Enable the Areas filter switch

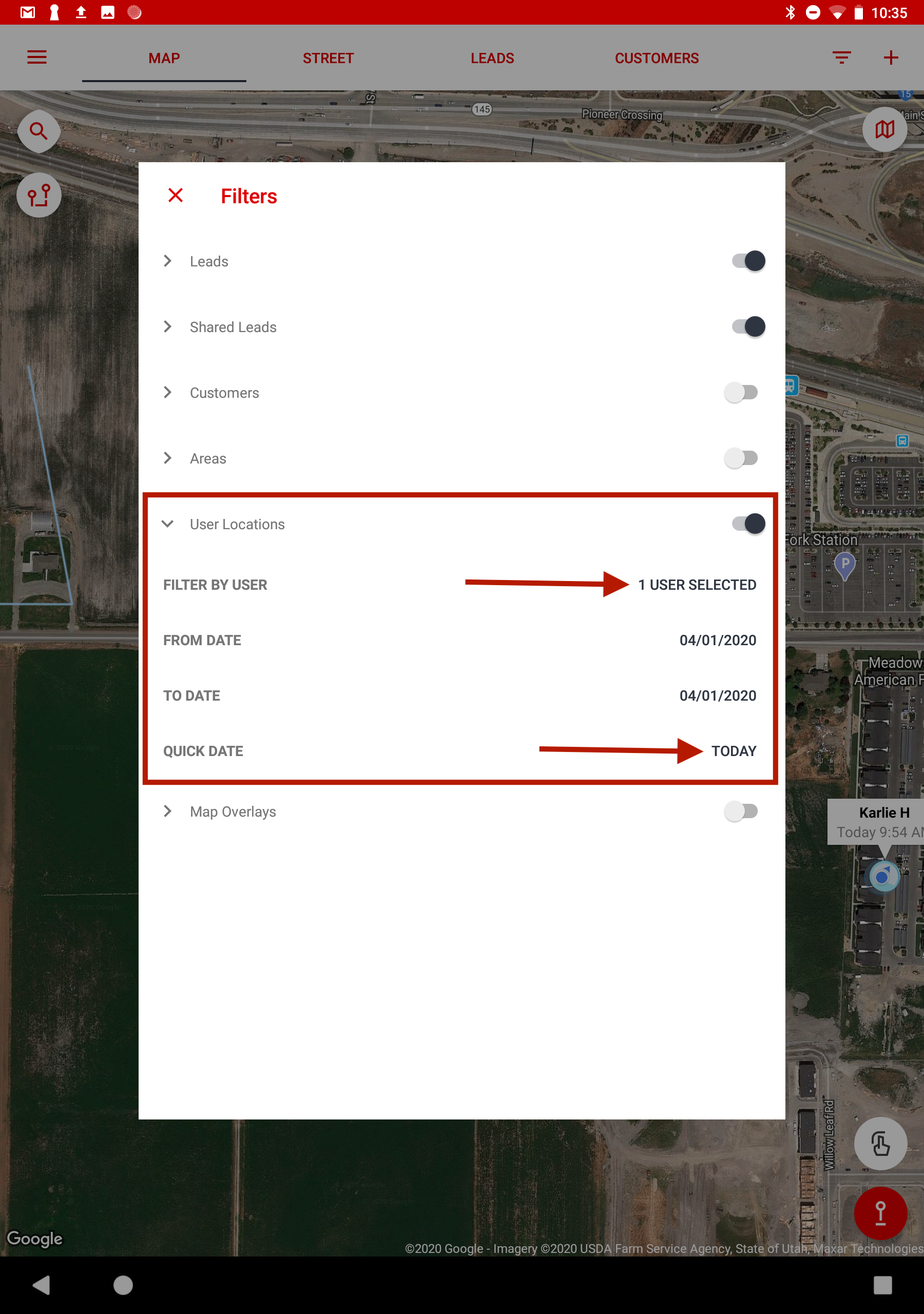[741, 458]
